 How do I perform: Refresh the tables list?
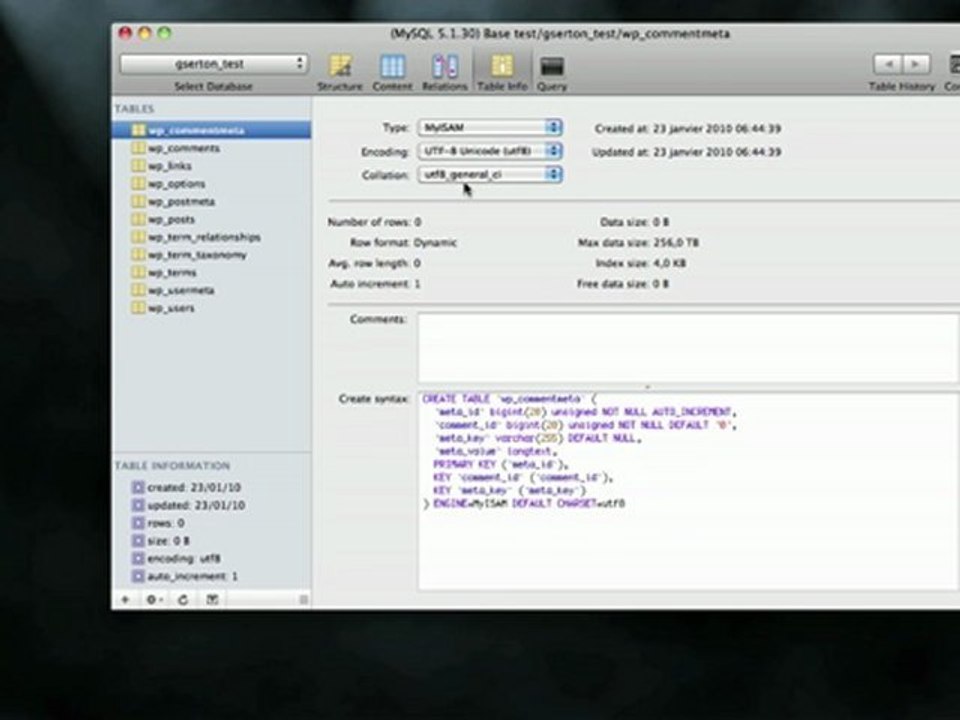click(182, 599)
